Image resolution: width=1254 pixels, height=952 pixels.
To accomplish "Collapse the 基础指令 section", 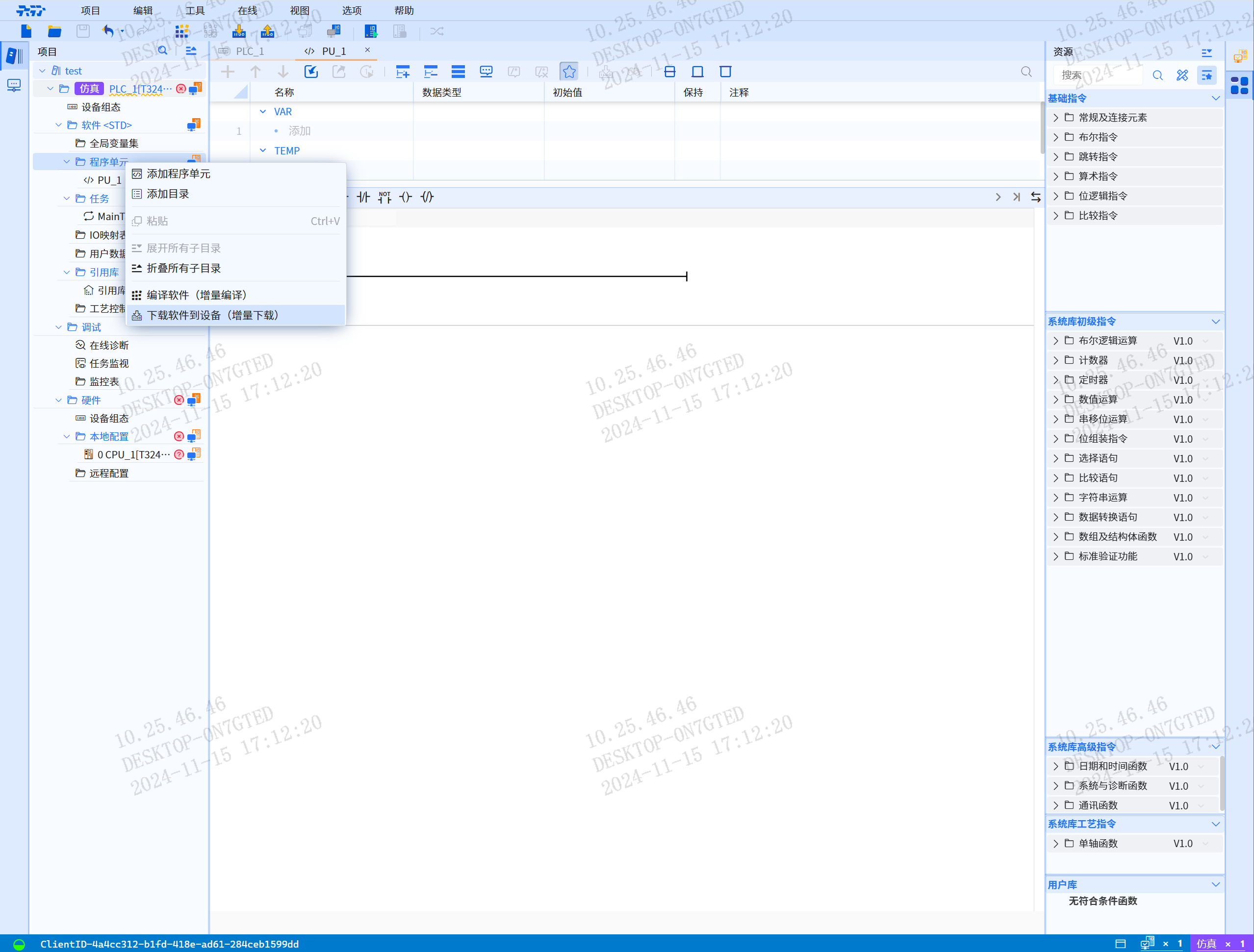I will click(x=1215, y=99).
